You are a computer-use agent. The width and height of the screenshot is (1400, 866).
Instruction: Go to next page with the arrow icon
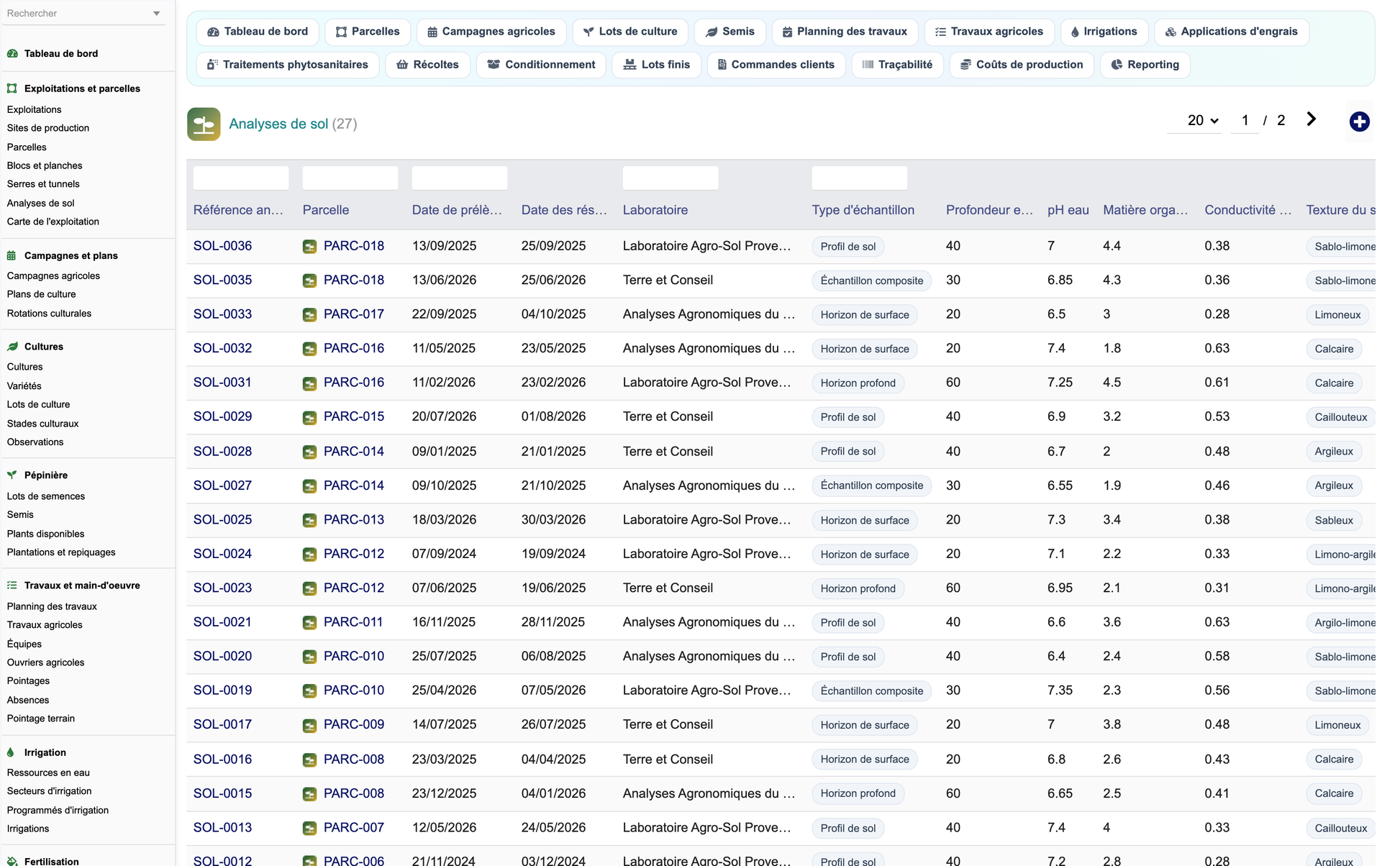[x=1311, y=119]
